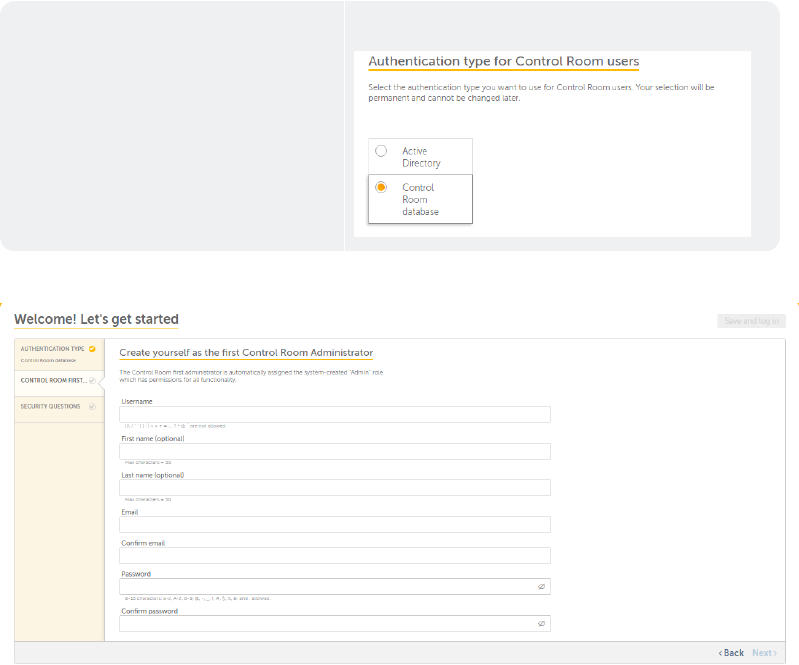Click into the Username field
Image resolution: width=799 pixels, height=665 pixels.
coord(335,415)
